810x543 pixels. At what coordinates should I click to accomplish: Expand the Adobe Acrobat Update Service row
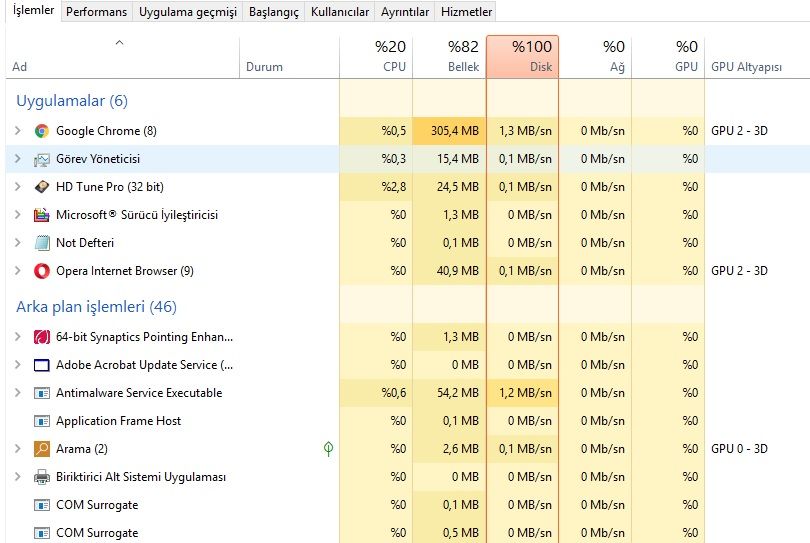point(18,365)
